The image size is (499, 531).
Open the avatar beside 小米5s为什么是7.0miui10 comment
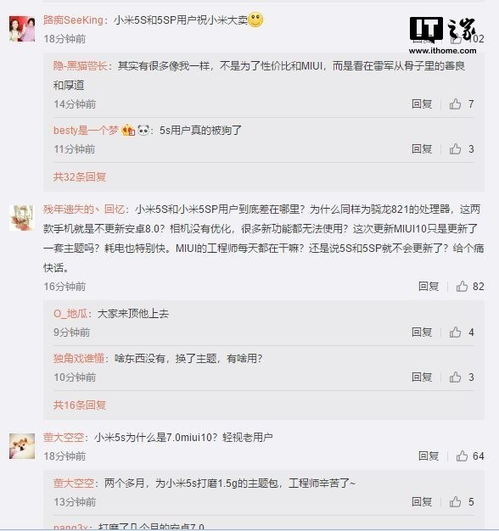pos(22,446)
